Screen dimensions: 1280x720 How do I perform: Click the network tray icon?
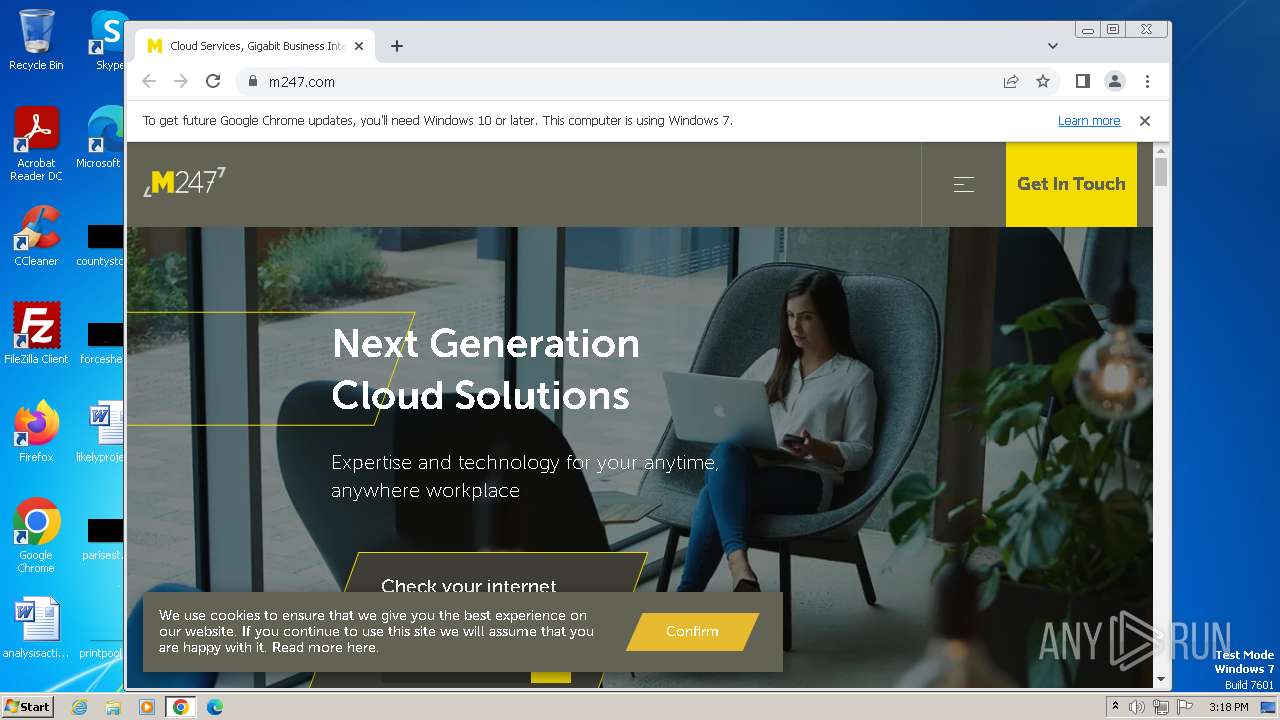click(1161, 707)
